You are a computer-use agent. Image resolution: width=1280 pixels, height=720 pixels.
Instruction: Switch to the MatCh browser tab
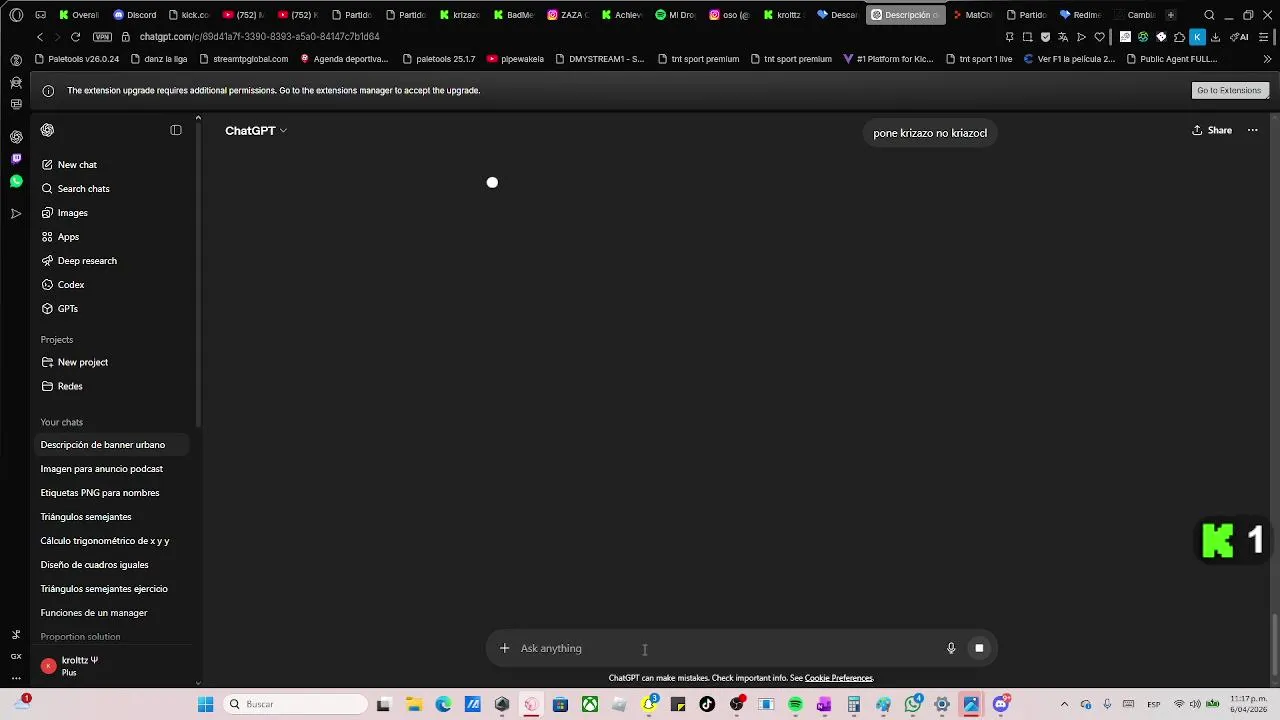click(x=972, y=15)
